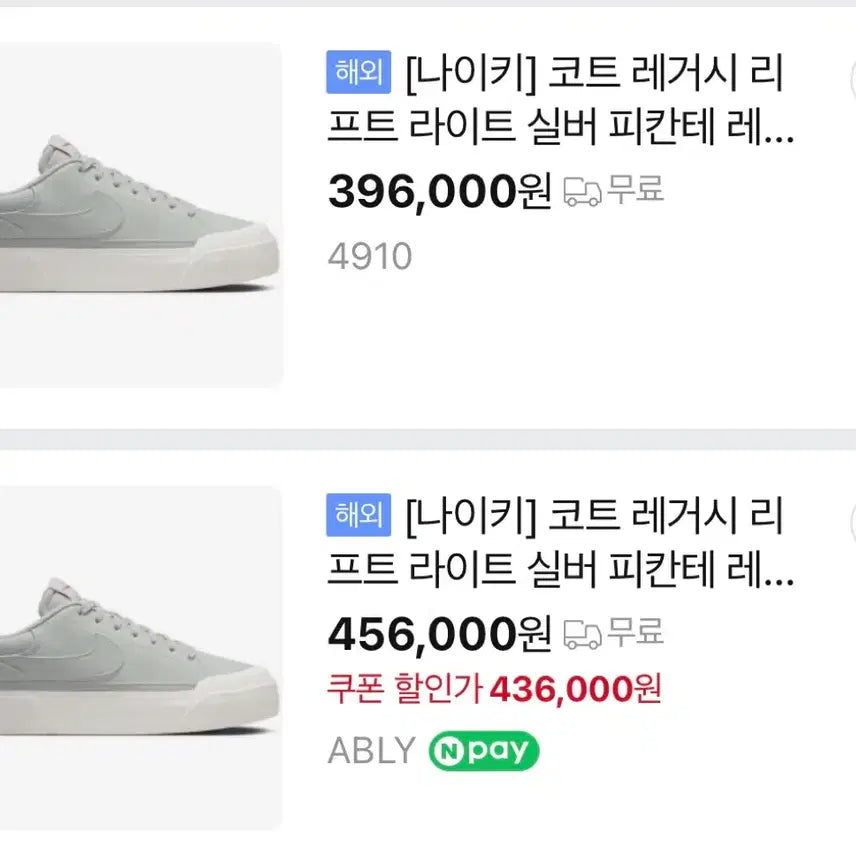Click the 456,000원 price
The width and height of the screenshot is (856, 856).
[x=439, y=634]
